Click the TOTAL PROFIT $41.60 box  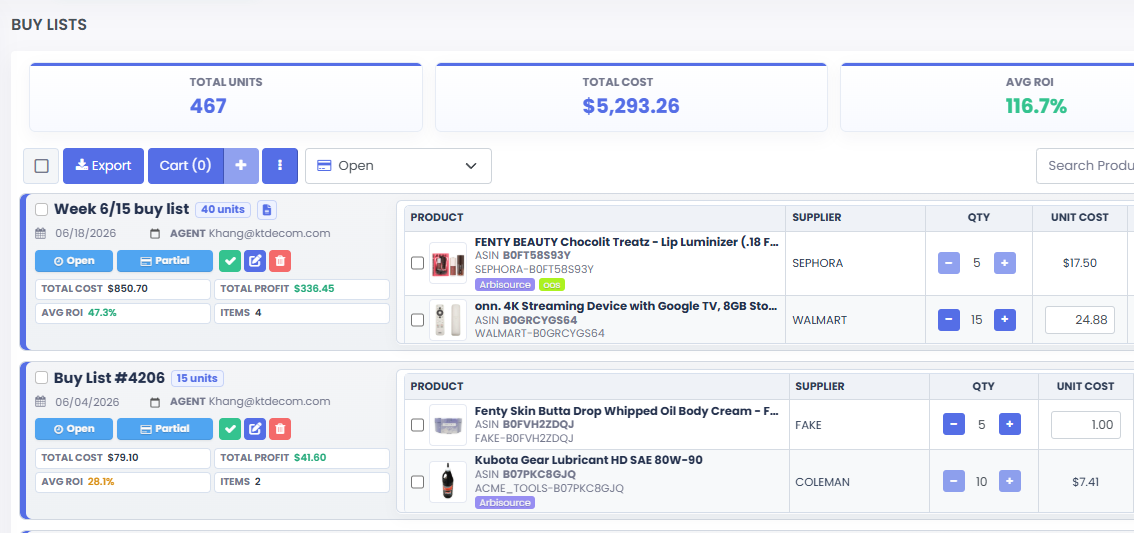pyautogui.click(x=302, y=458)
